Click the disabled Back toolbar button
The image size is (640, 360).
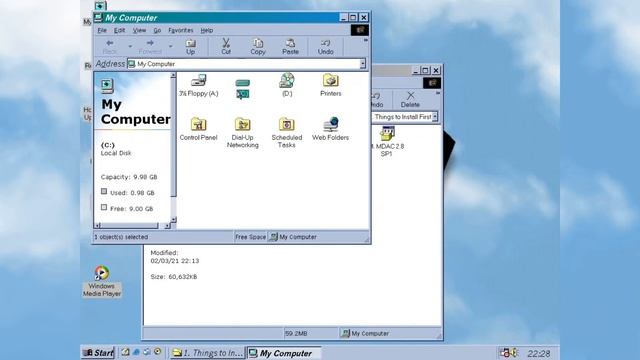point(109,47)
